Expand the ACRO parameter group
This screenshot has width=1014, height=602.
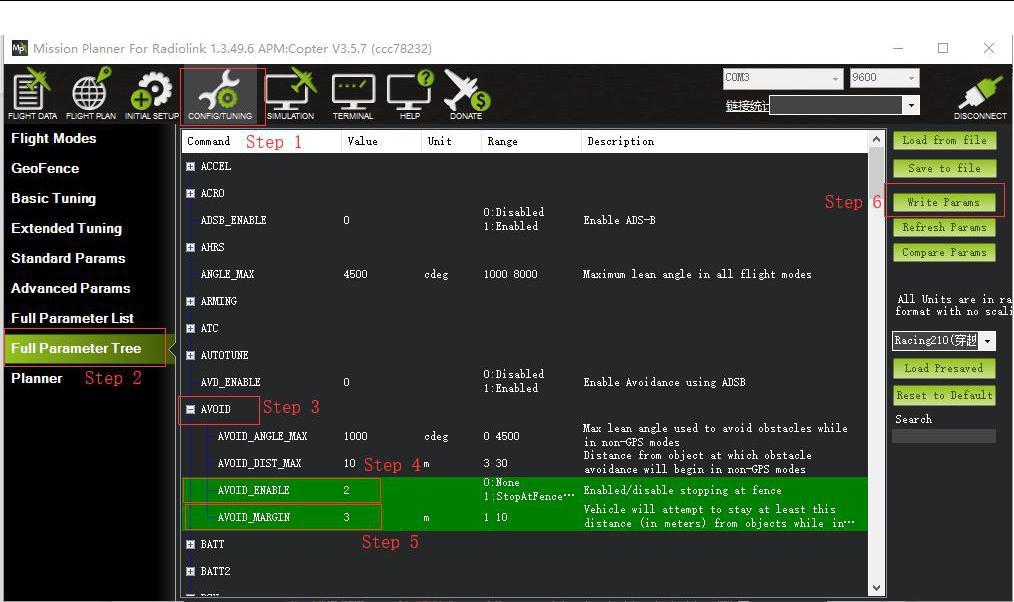[x=190, y=193]
